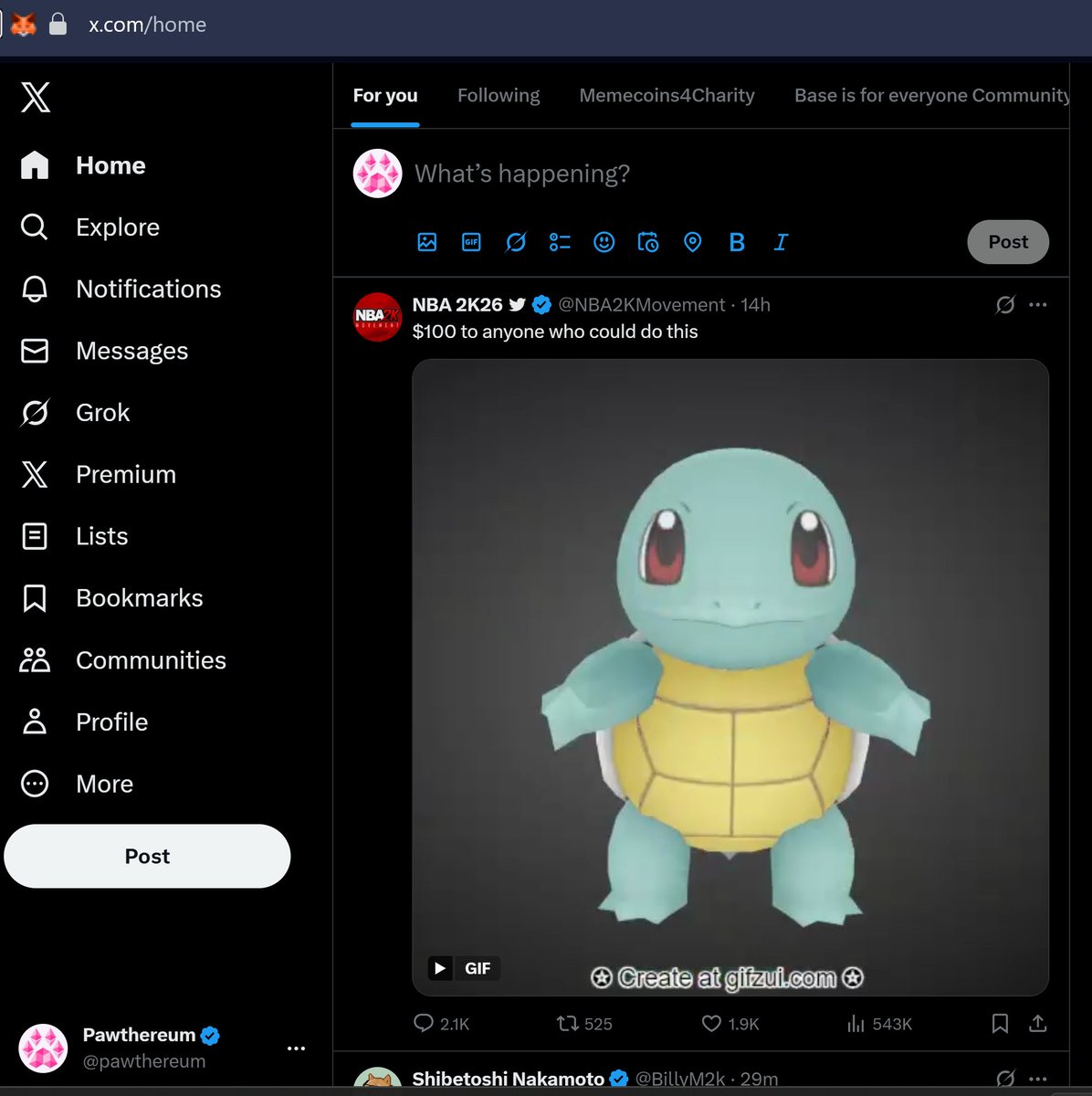Open Home from the sidebar
Viewport: 1092px width, 1096px height.
click(83, 165)
